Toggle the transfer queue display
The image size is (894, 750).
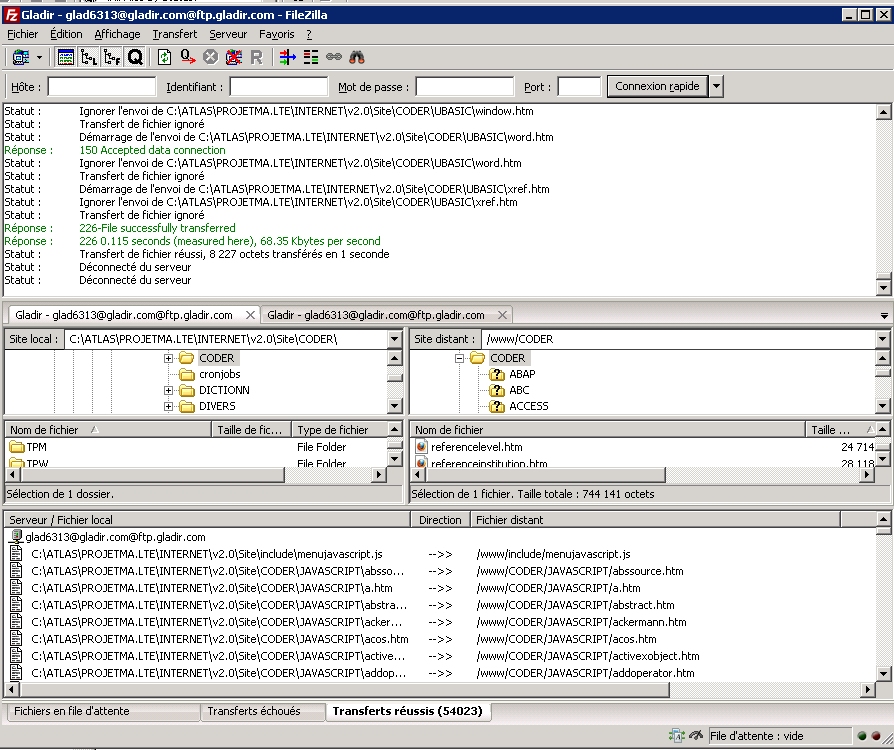pos(135,58)
